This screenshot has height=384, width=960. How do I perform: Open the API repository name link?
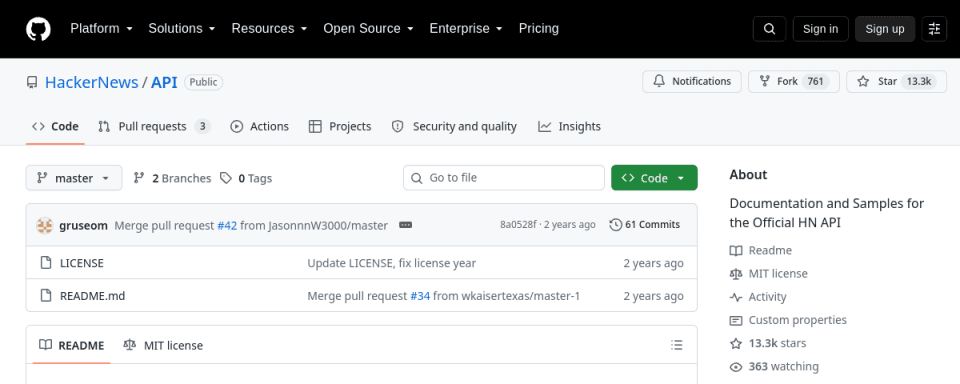[x=164, y=82]
